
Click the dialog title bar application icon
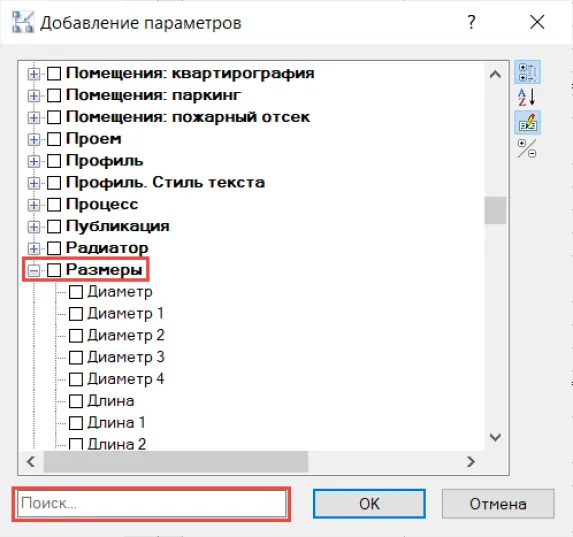23,22
